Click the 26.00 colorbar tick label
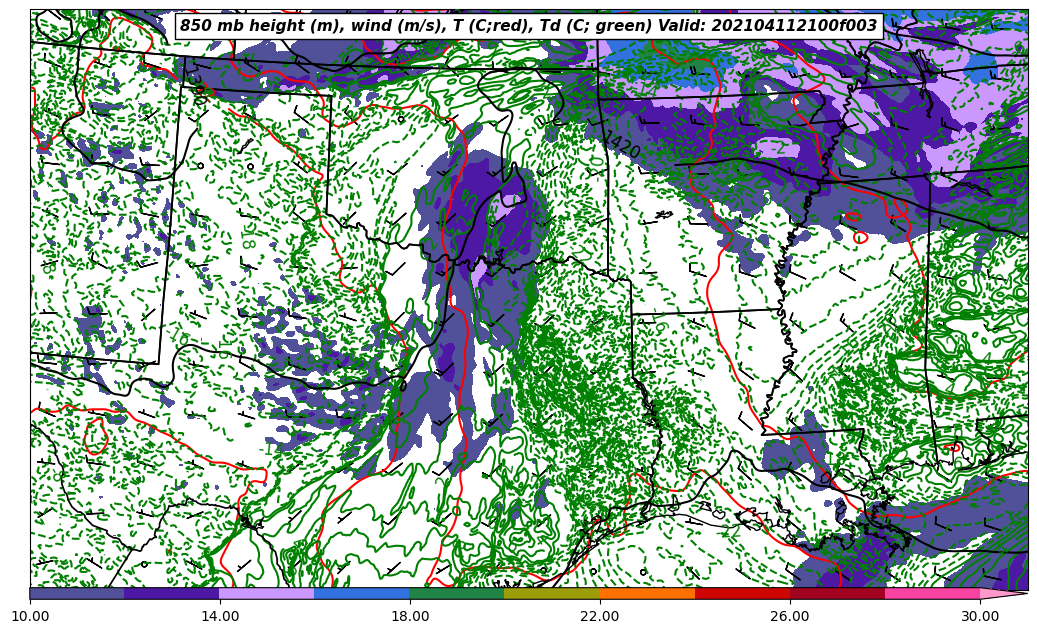Image resolution: width=1037 pixels, height=633 pixels. 790,616
